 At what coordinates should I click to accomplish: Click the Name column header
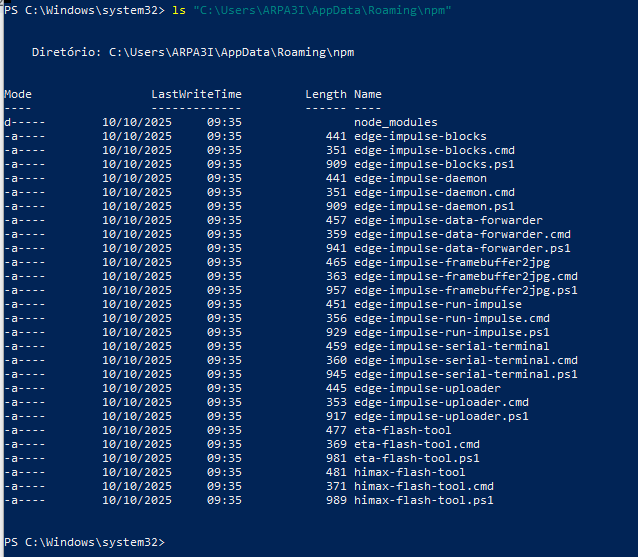coord(368,94)
